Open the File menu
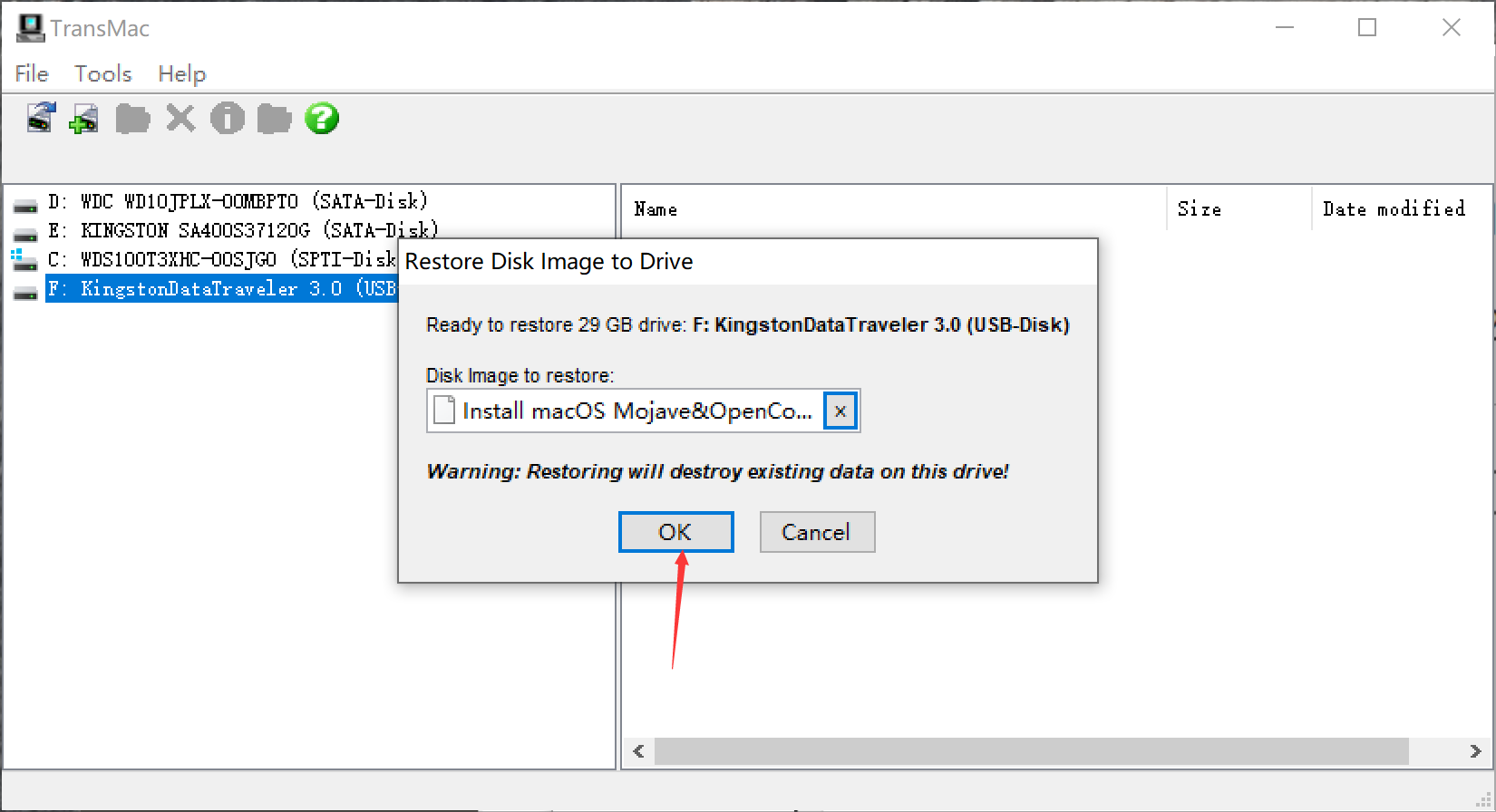Viewport: 1496px width, 812px height. pyautogui.click(x=32, y=73)
